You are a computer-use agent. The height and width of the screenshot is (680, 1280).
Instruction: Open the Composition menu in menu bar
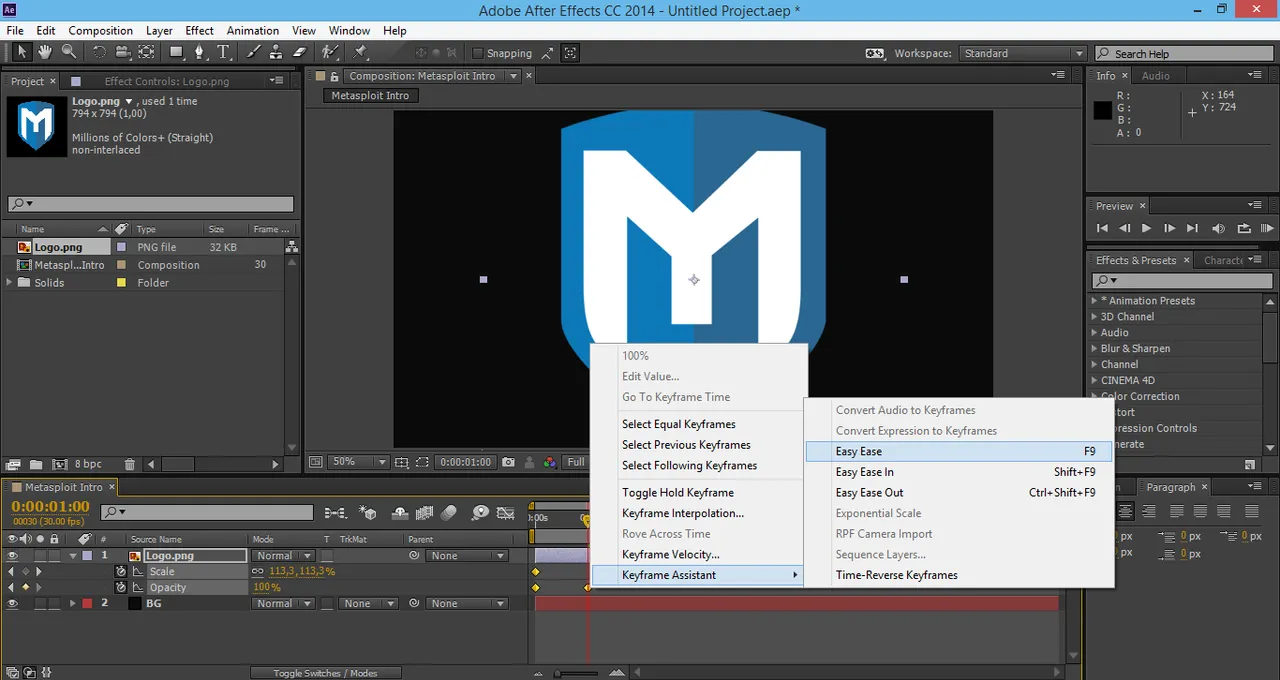100,31
